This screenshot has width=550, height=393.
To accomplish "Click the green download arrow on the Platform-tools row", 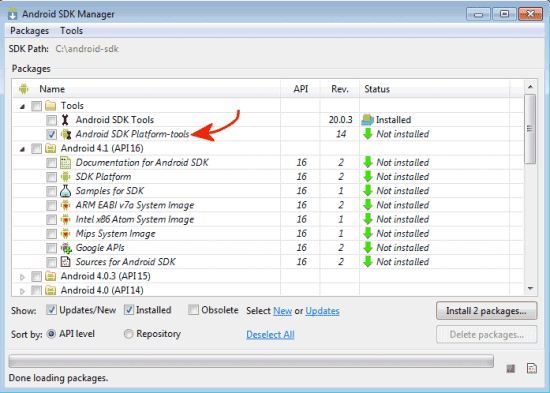I will tap(368, 134).
